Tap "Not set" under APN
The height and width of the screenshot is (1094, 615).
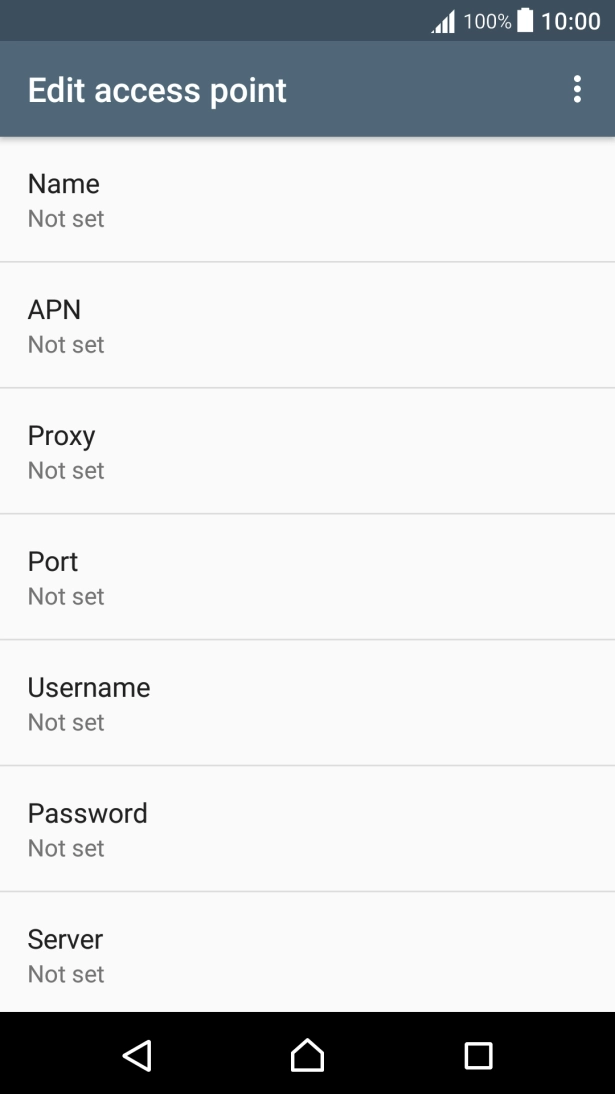(66, 345)
